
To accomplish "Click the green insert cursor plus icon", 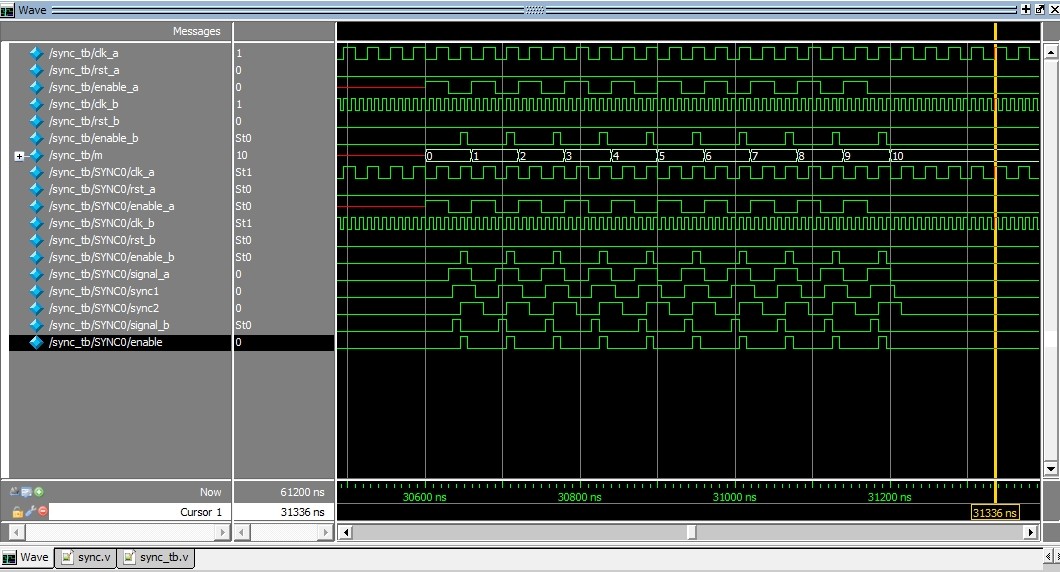I will [39, 492].
